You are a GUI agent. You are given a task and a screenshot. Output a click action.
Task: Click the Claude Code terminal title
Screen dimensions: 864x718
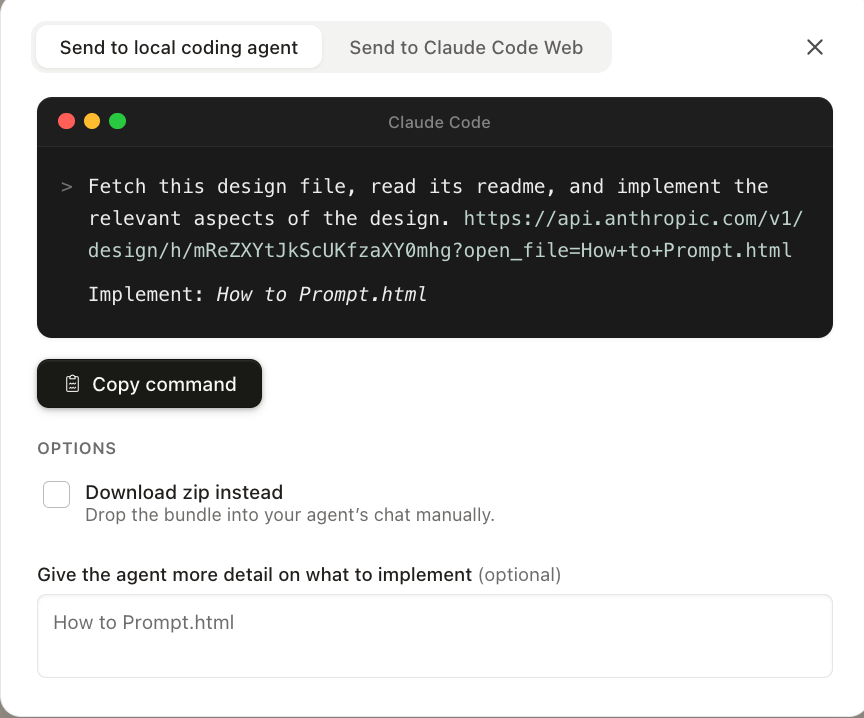click(x=439, y=122)
